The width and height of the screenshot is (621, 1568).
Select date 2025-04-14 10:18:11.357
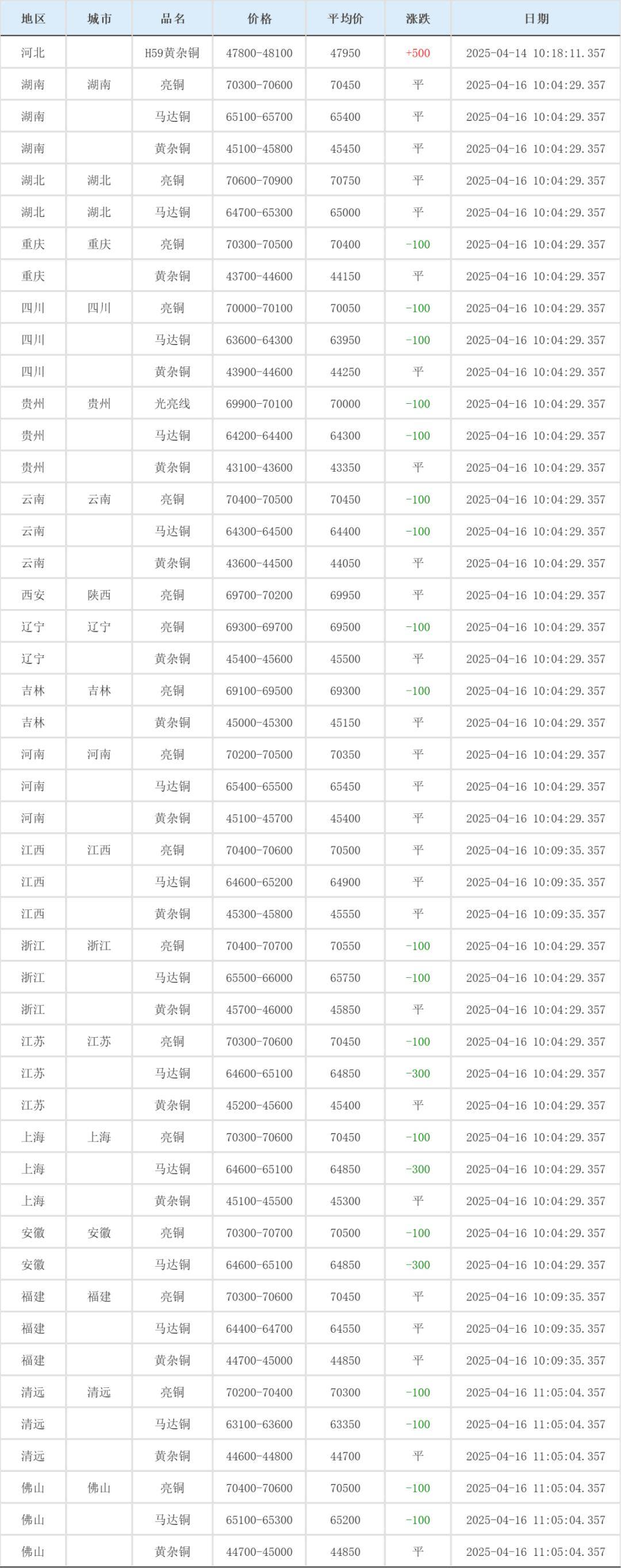[x=536, y=53]
